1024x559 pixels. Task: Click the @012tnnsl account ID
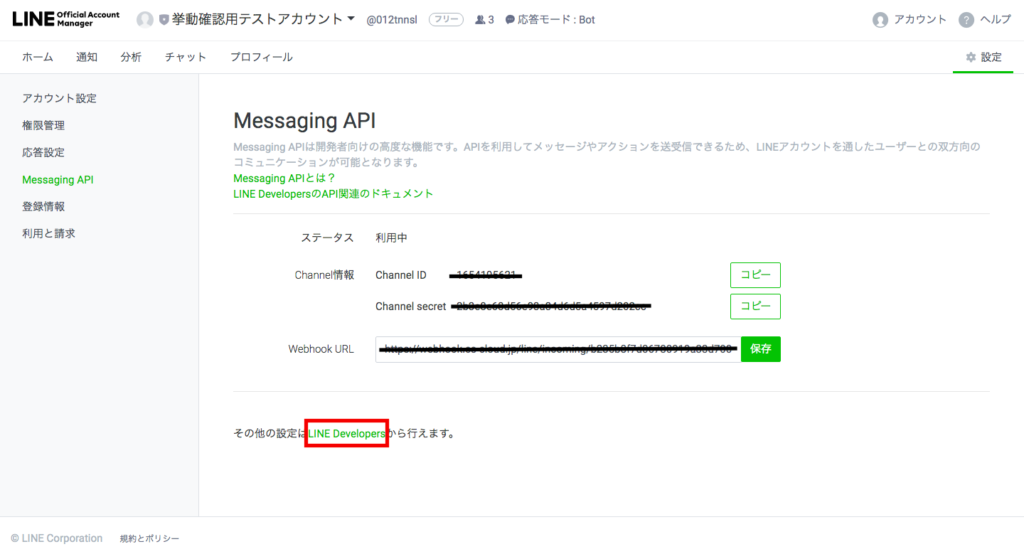(391, 20)
